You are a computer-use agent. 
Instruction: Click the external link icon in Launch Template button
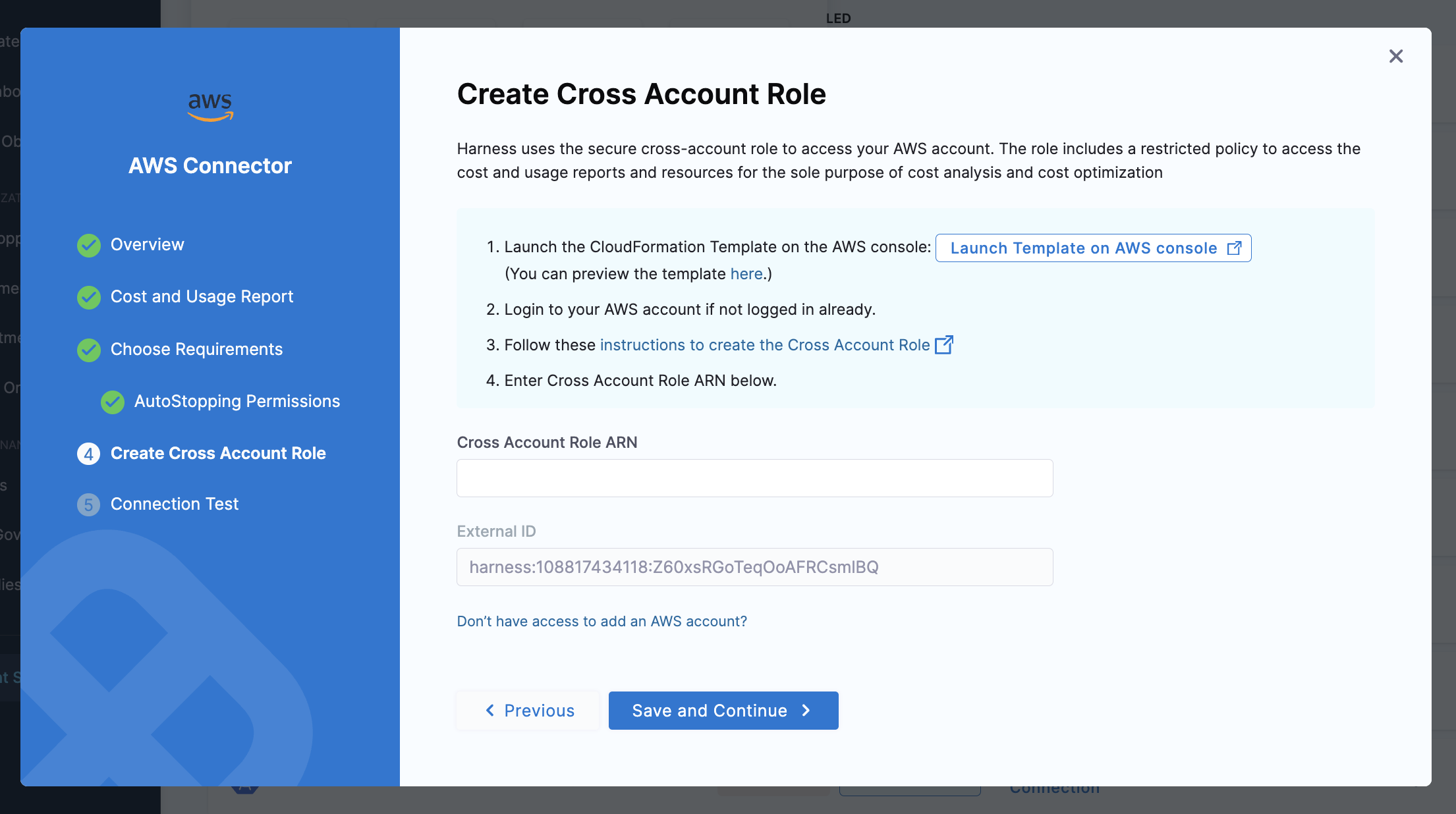click(1234, 248)
